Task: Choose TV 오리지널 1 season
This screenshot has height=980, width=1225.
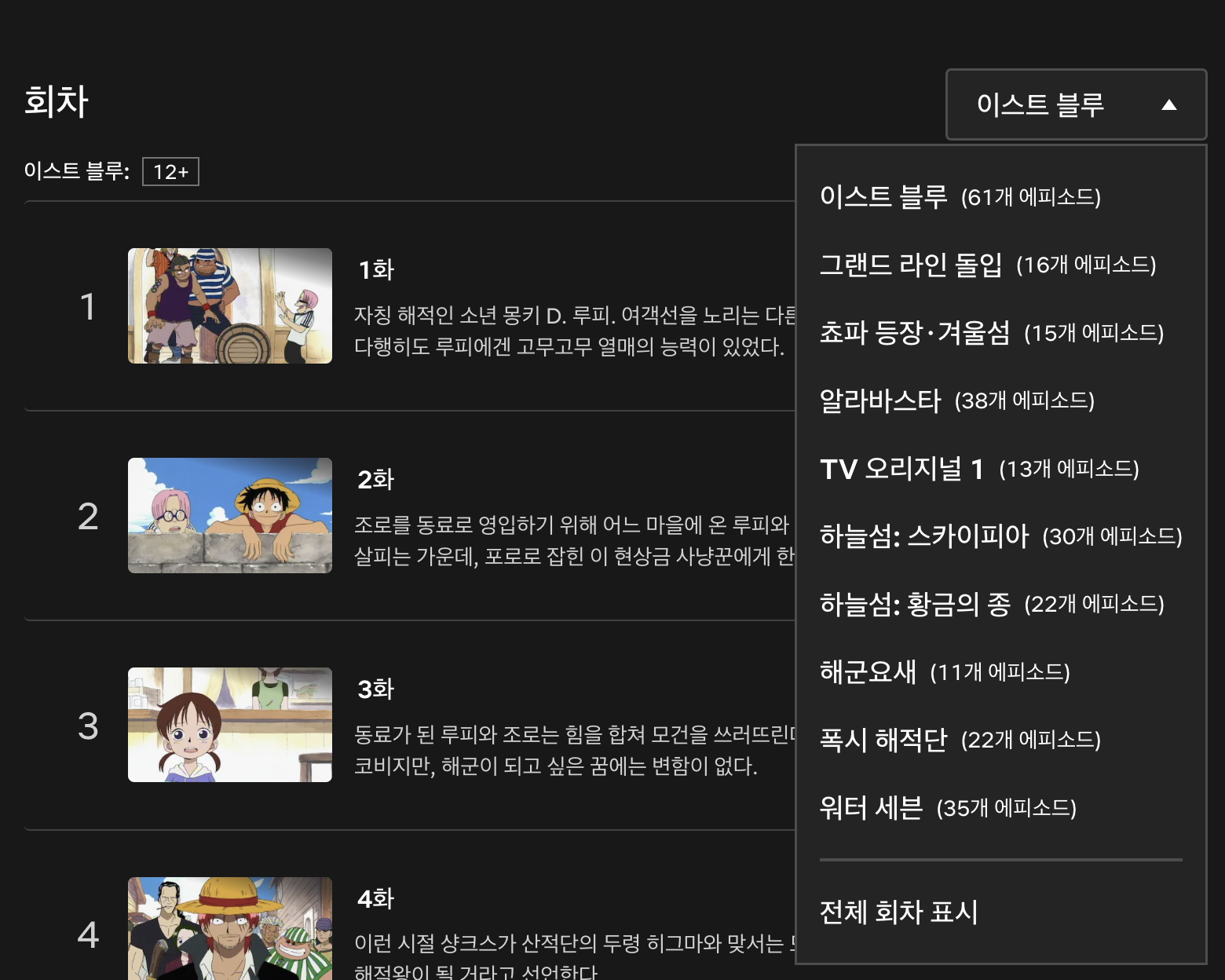Action: pyautogui.click(x=1001, y=469)
